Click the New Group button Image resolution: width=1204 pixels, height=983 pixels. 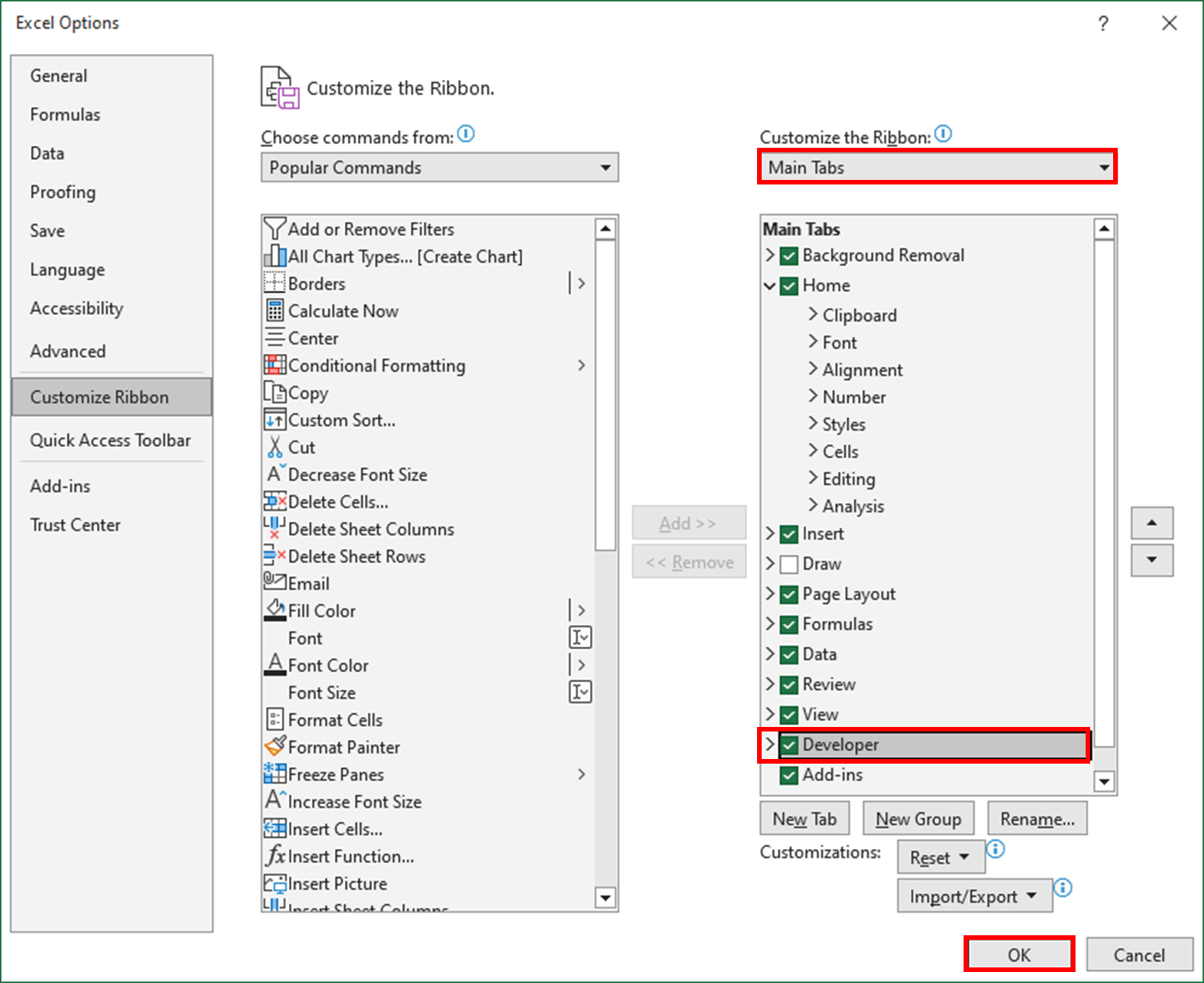pos(918,819)
